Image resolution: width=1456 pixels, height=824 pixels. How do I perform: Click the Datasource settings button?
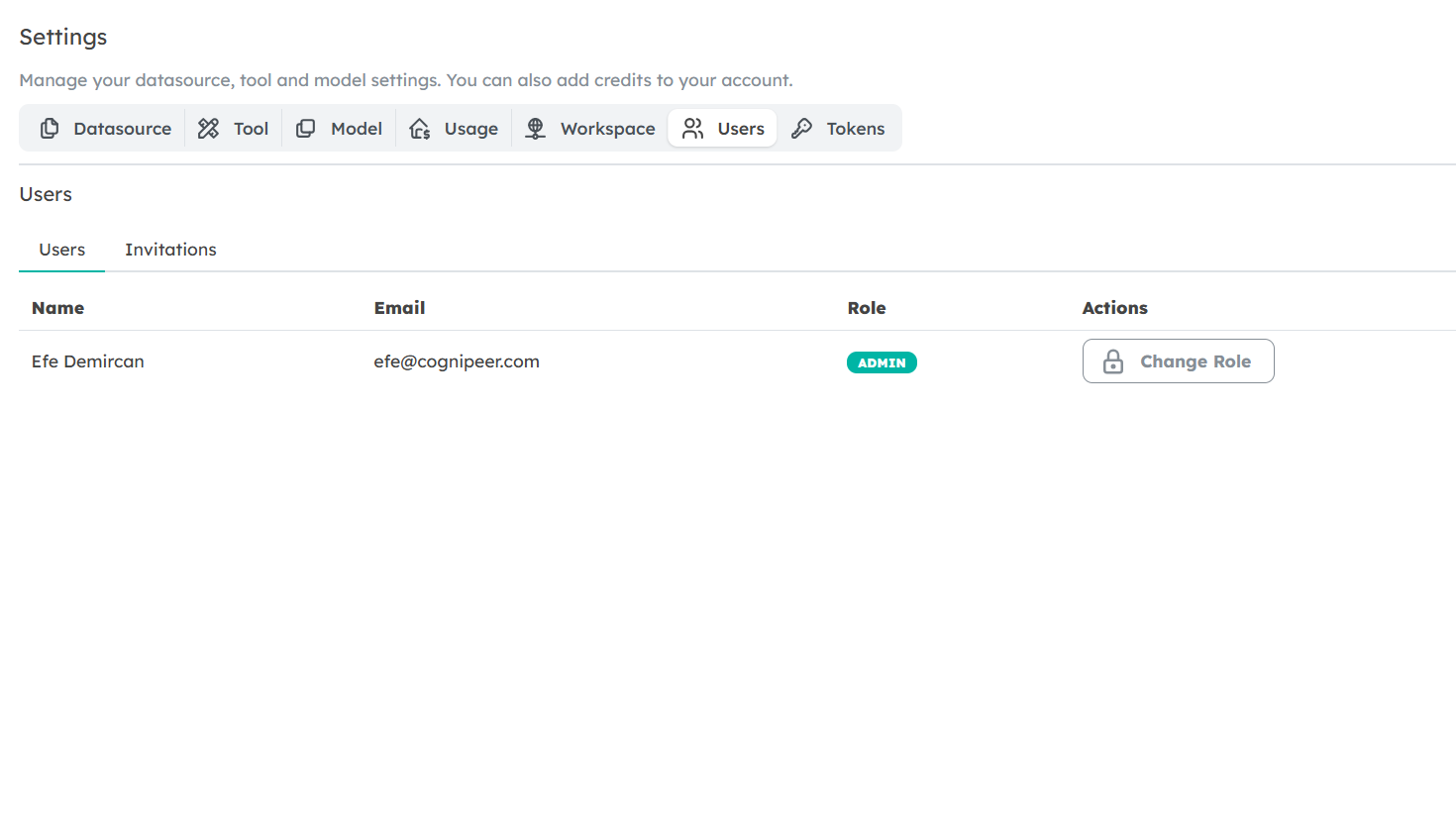[x=102, y=128]
